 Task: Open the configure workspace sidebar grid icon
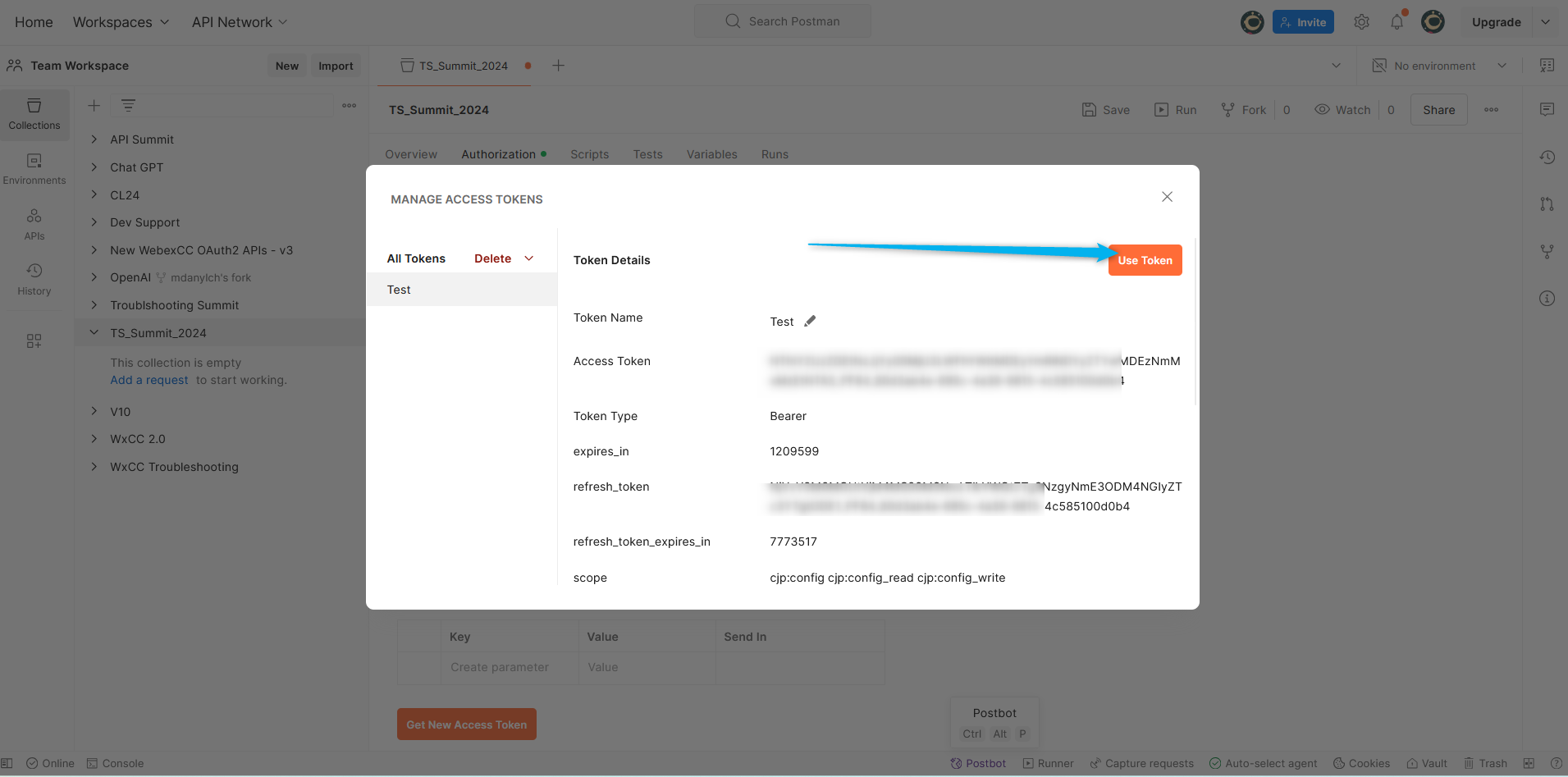[34, 341]
